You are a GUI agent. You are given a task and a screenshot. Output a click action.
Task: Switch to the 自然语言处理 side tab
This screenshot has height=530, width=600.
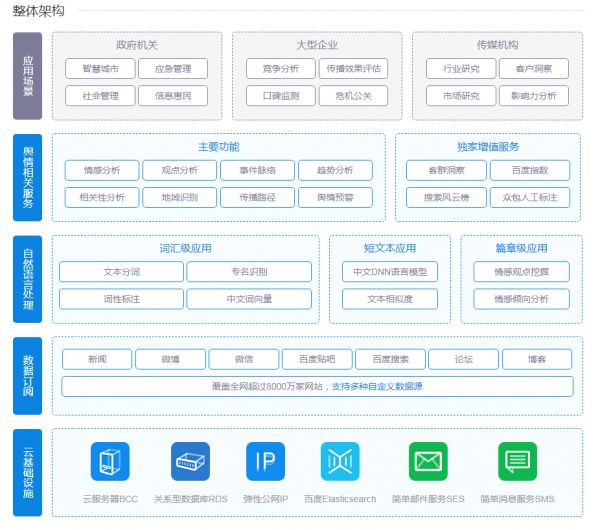(28, 279)
